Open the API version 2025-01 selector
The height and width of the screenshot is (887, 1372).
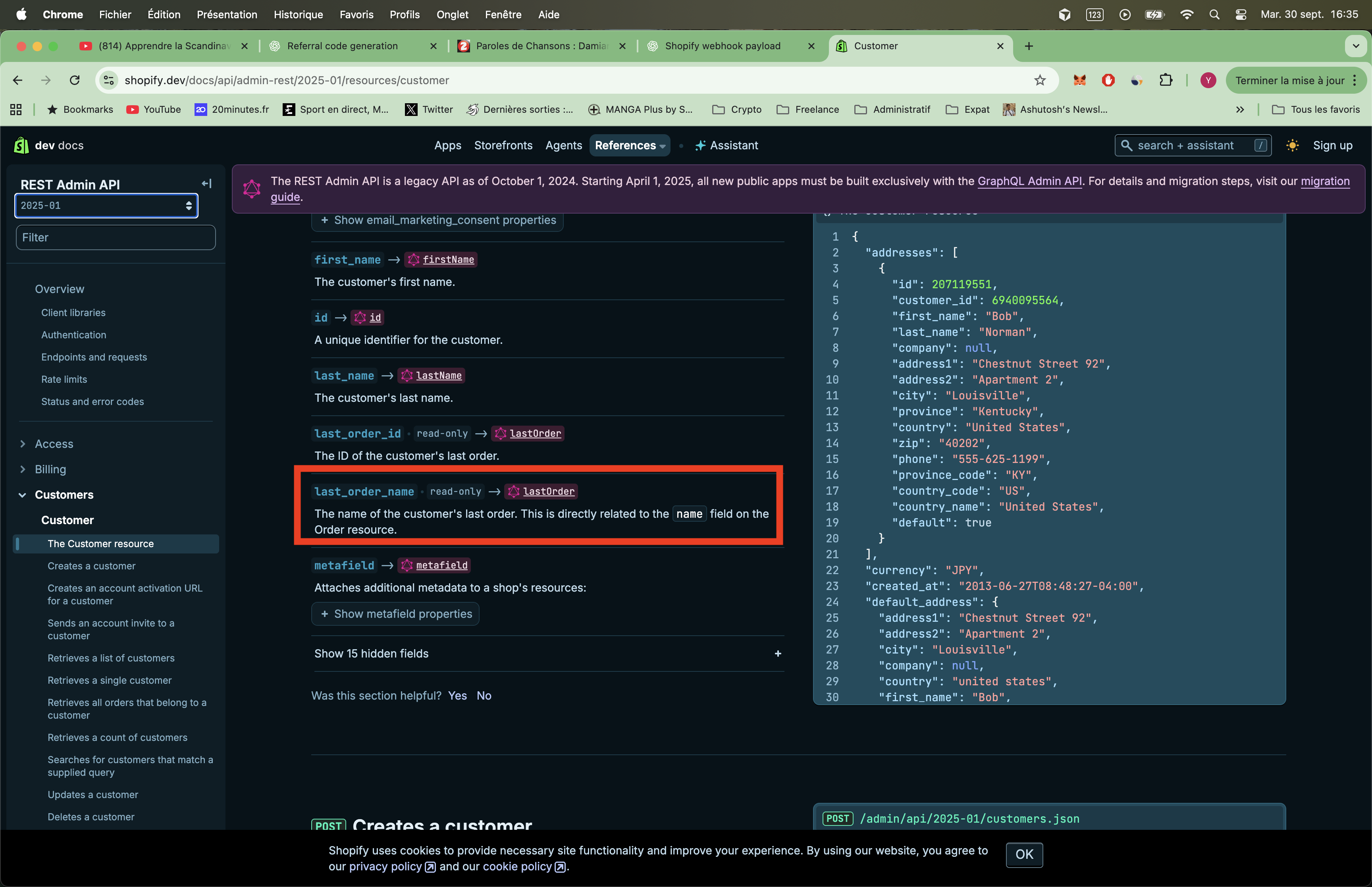click(106, 206)
